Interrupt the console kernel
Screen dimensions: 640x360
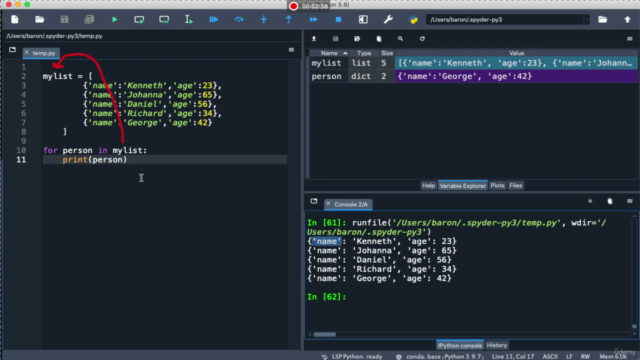(x=590, y=201)
